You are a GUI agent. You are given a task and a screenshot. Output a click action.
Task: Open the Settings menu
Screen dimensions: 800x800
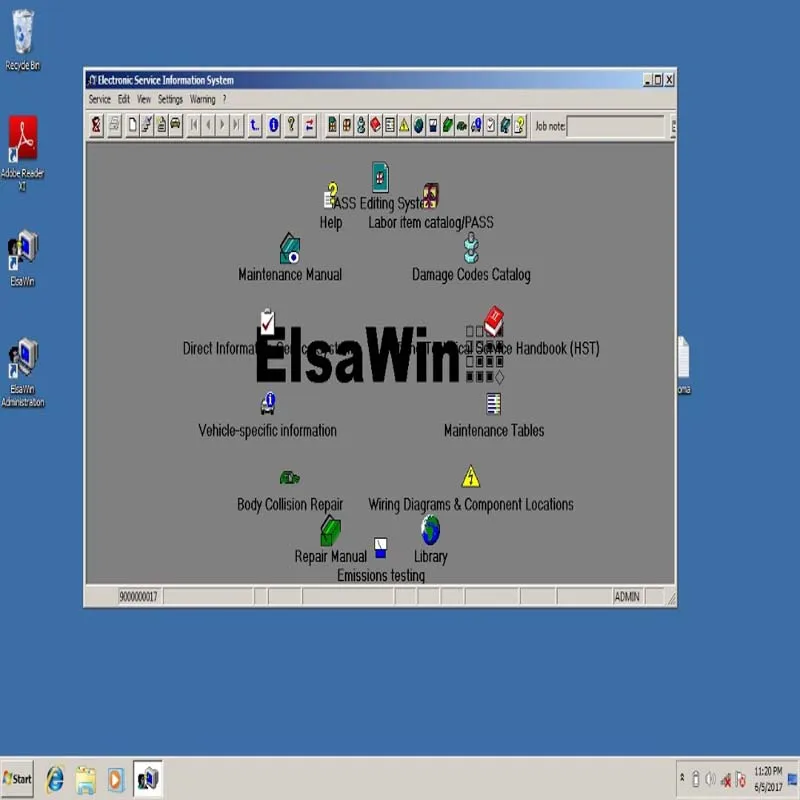click(169, 99)
